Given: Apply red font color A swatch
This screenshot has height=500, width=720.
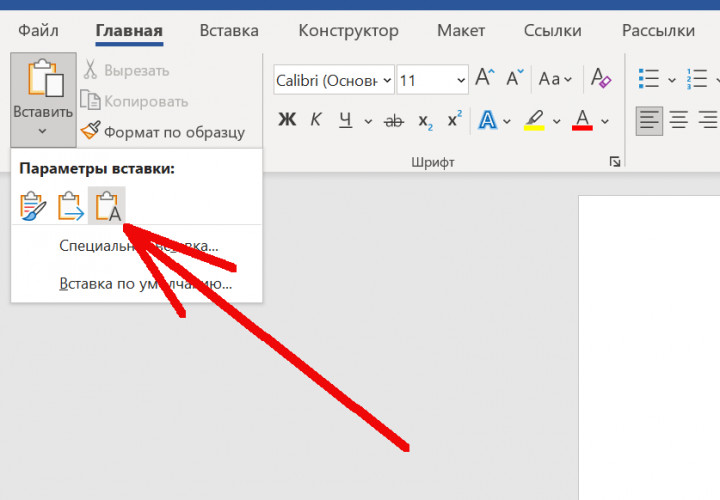Looking at the screenshot, I should click(x=582, y=121).
